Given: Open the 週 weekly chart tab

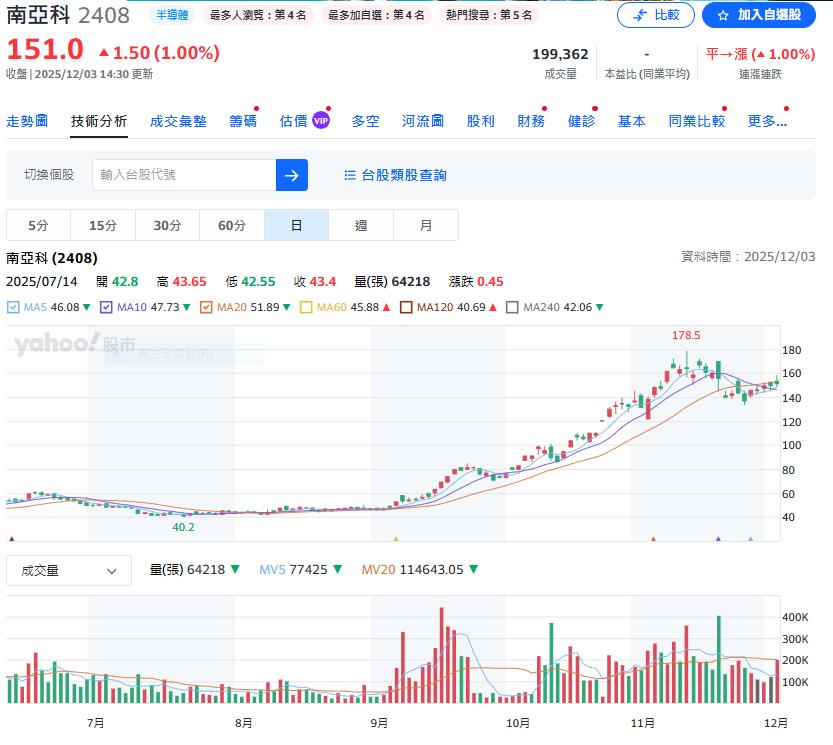Looking at the screenshot, I should [360, 225].
